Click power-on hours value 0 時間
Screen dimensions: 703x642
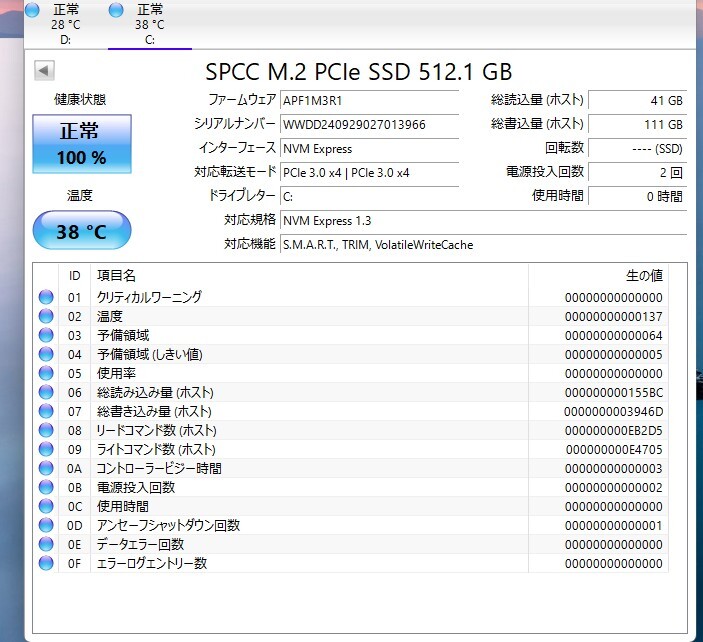[637, 196]
